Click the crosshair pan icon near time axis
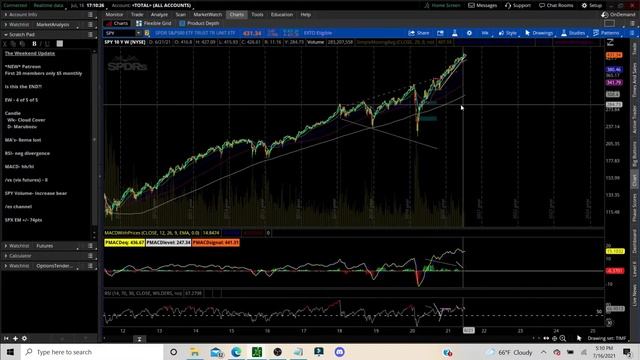The image size is (640, 360). [x=554, y=338]
